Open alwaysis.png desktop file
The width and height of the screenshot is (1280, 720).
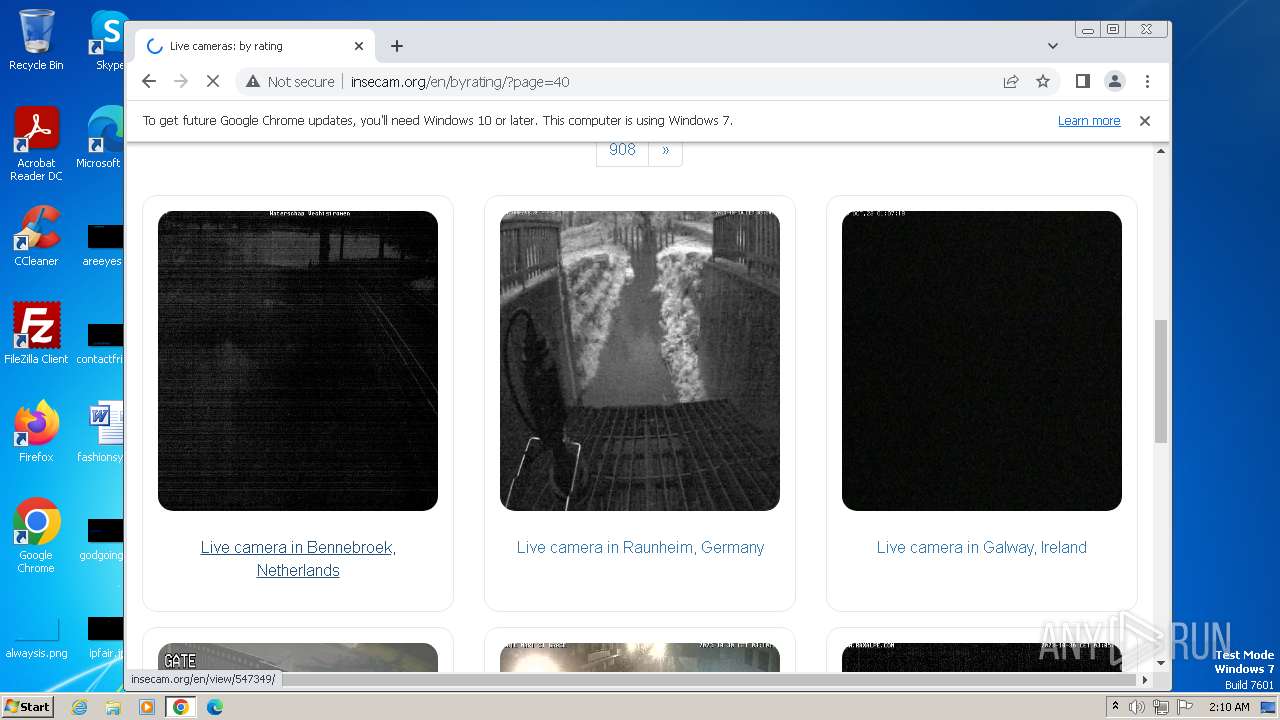pos(36,639)
